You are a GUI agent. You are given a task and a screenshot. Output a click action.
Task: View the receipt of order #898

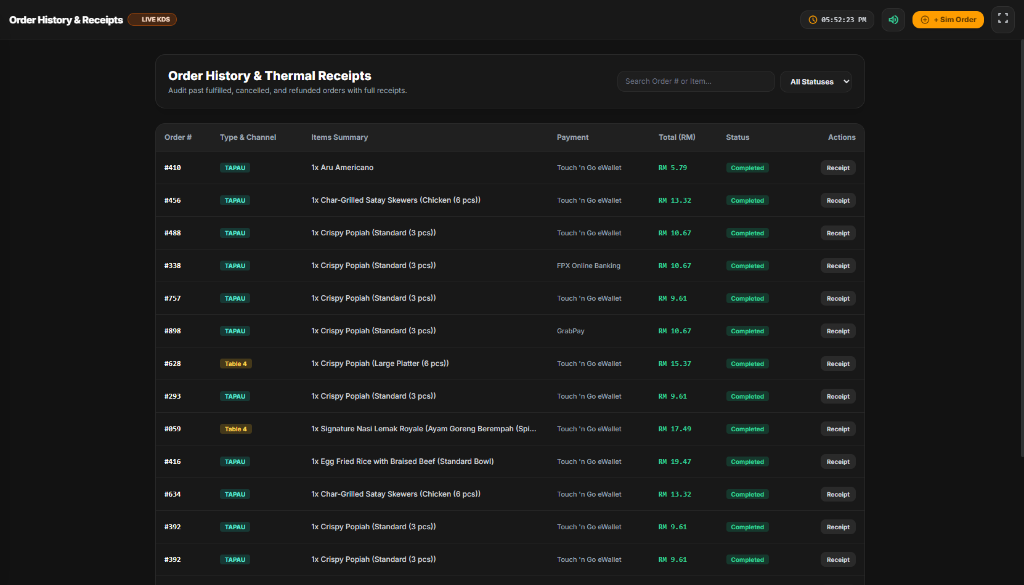click(838, 331)
